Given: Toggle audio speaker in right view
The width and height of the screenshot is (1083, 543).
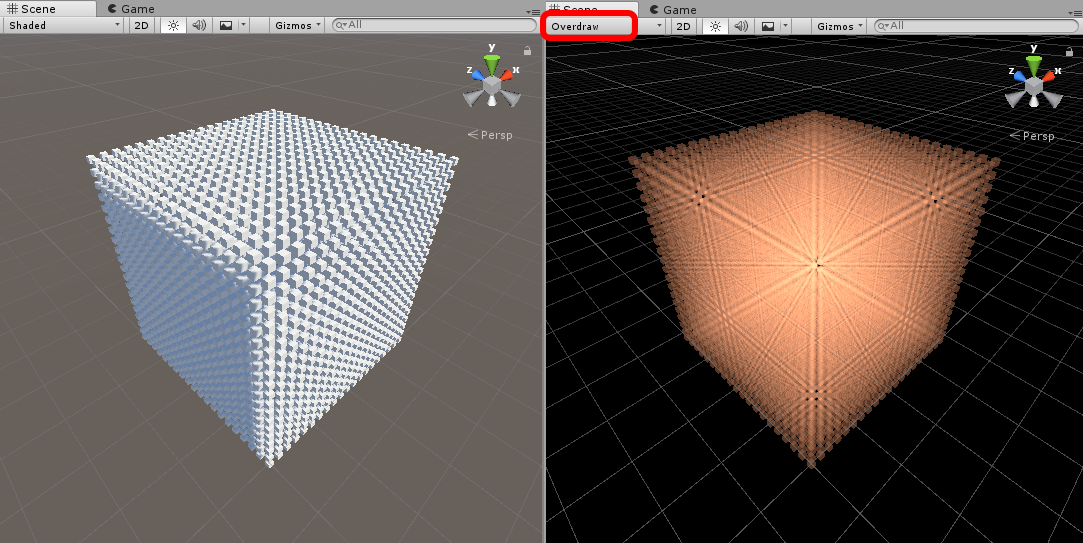Looking at the screenshot, I should tap(741, 26).
